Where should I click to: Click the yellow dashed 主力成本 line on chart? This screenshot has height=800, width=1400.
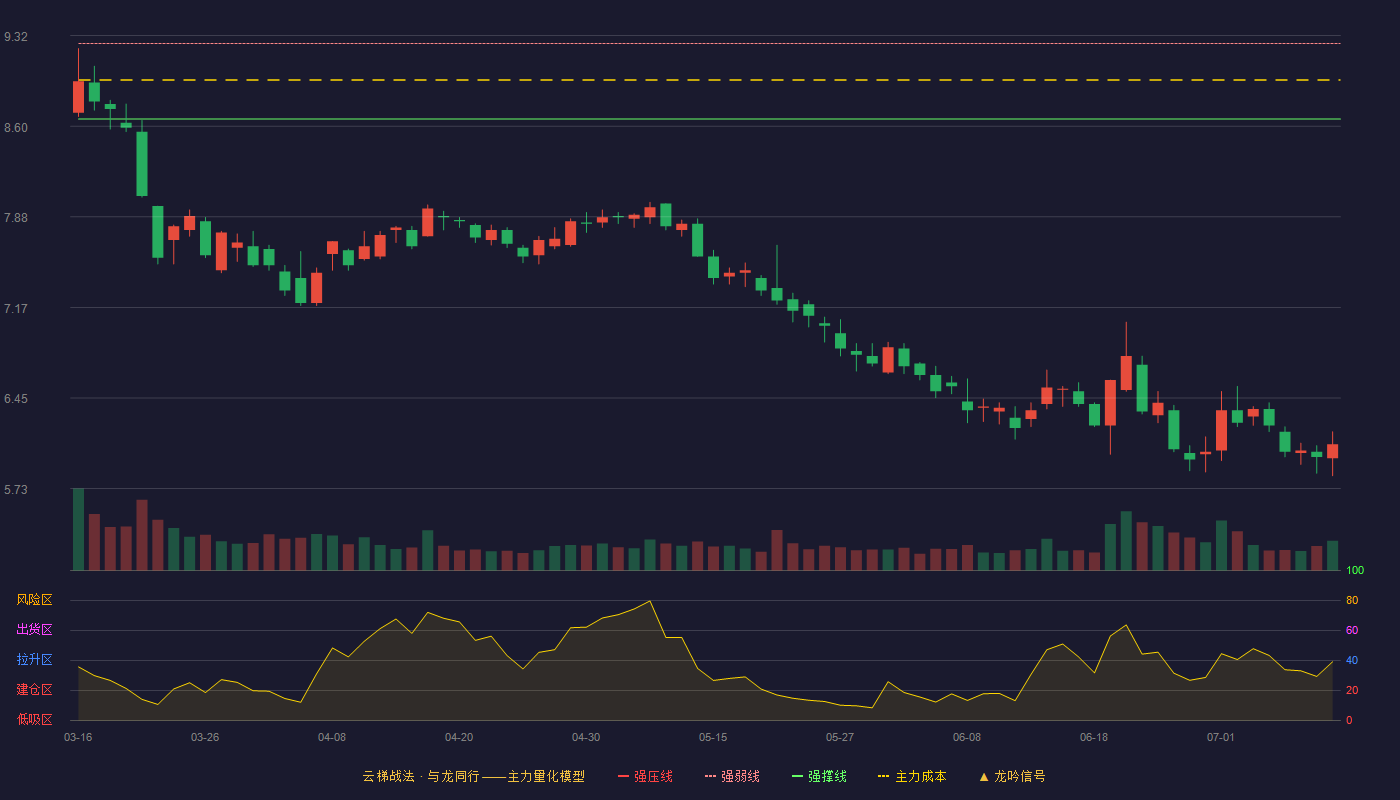(x=710, y=80)
